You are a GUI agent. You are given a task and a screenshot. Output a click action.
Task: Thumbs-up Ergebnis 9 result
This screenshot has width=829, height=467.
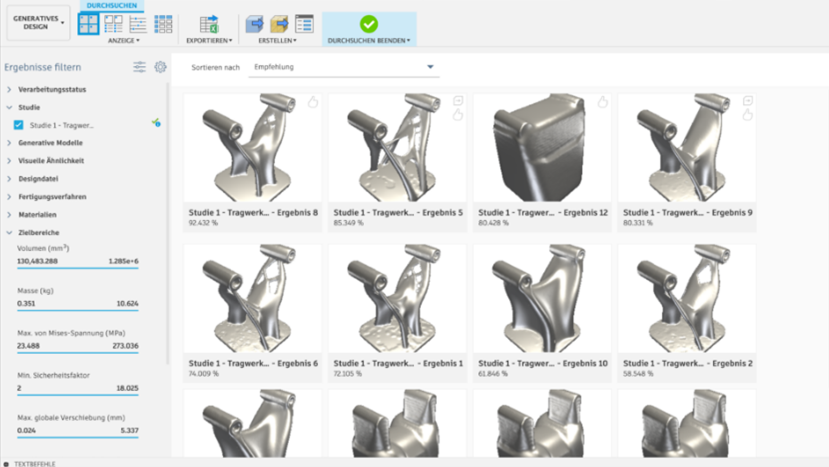[x=748, y=115]
